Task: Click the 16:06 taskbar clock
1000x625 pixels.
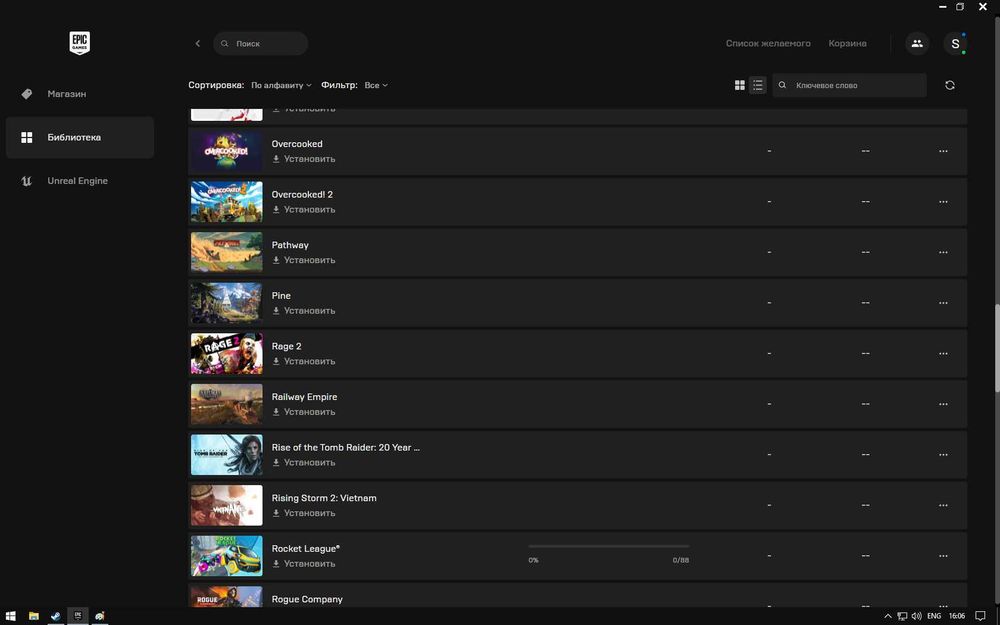Action: pyautogui.click(x=957, y=616)
